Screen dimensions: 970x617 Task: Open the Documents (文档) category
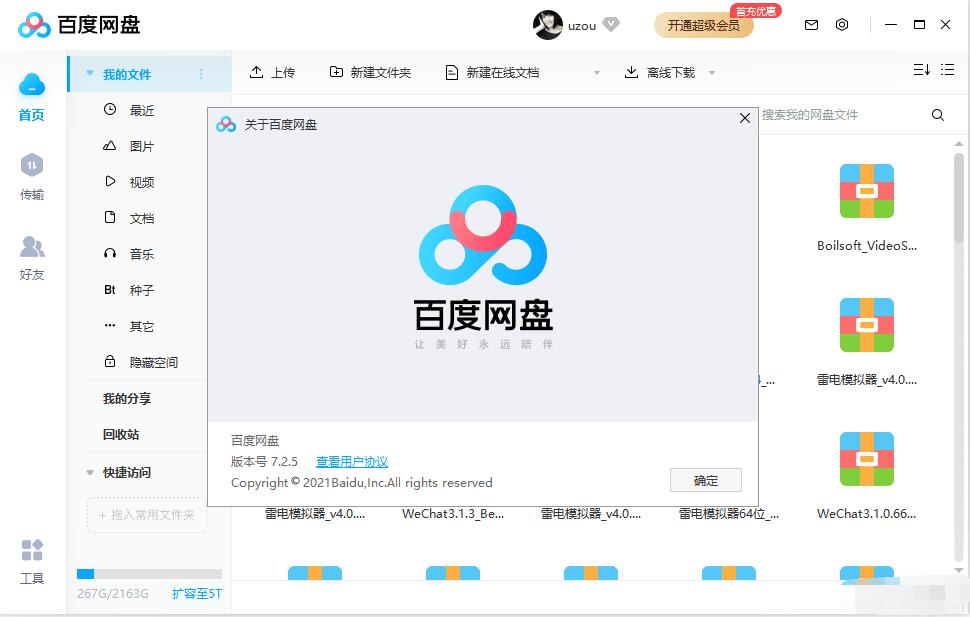pos(142,218)
